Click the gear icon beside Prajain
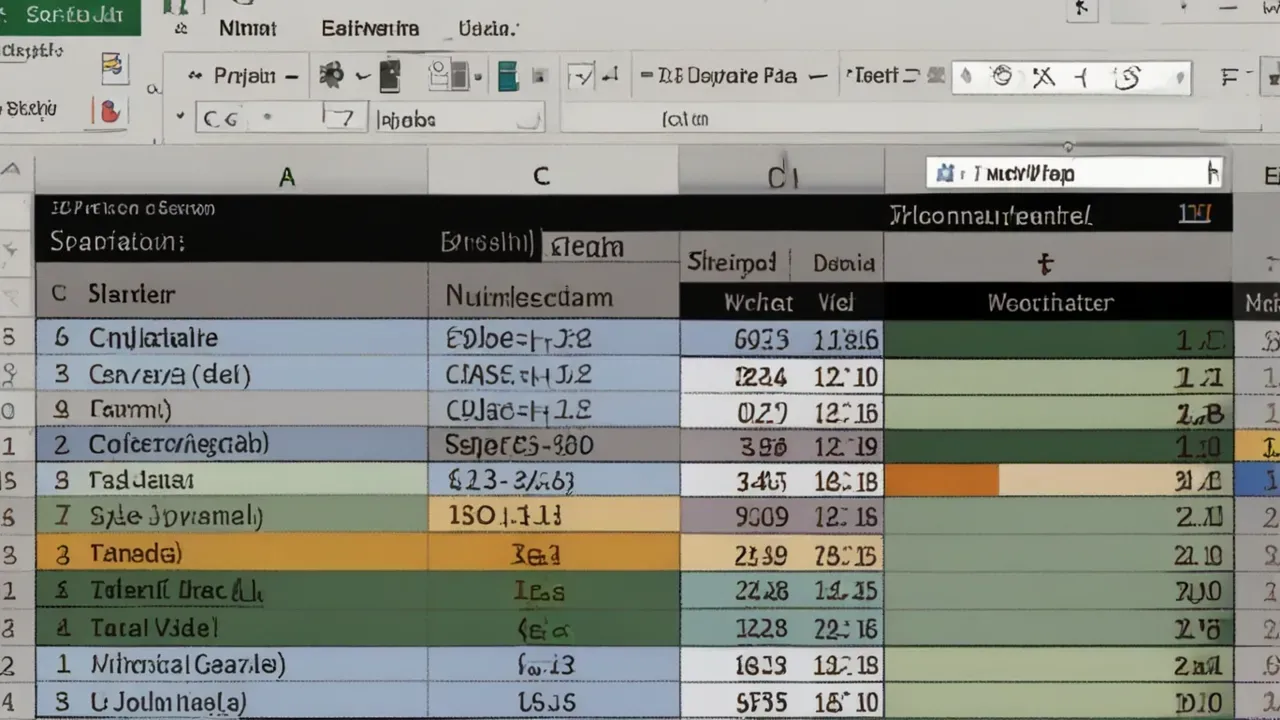The width and height of the screenshot is (1280, 720). (x=331, y=75)
